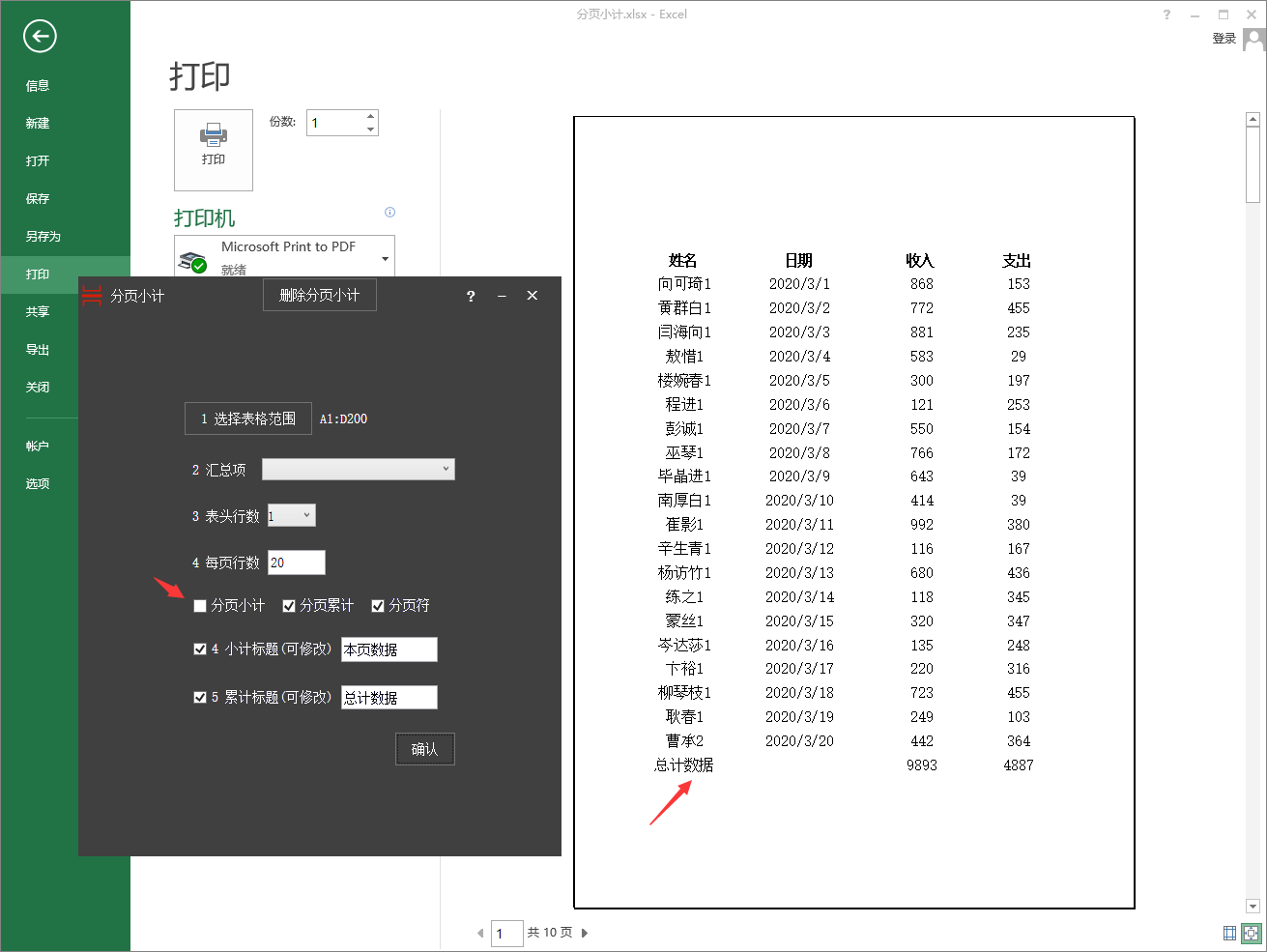This screenshot has height=952, width=1267.
Task: Click 总计数据 row label in preview
Action: (684, 765)
